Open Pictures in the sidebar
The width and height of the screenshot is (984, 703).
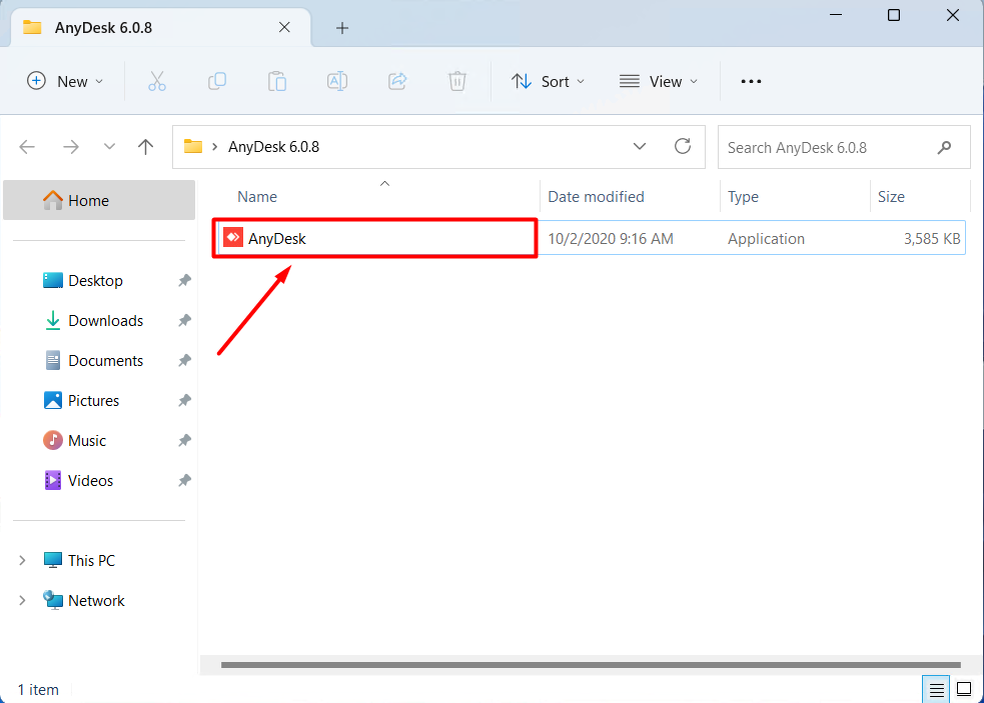coord(94,400)
